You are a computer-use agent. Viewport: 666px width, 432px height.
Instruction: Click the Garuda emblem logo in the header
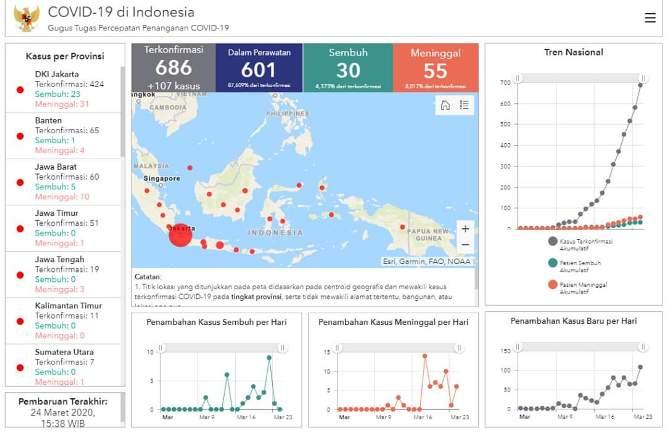pos(26,17)
